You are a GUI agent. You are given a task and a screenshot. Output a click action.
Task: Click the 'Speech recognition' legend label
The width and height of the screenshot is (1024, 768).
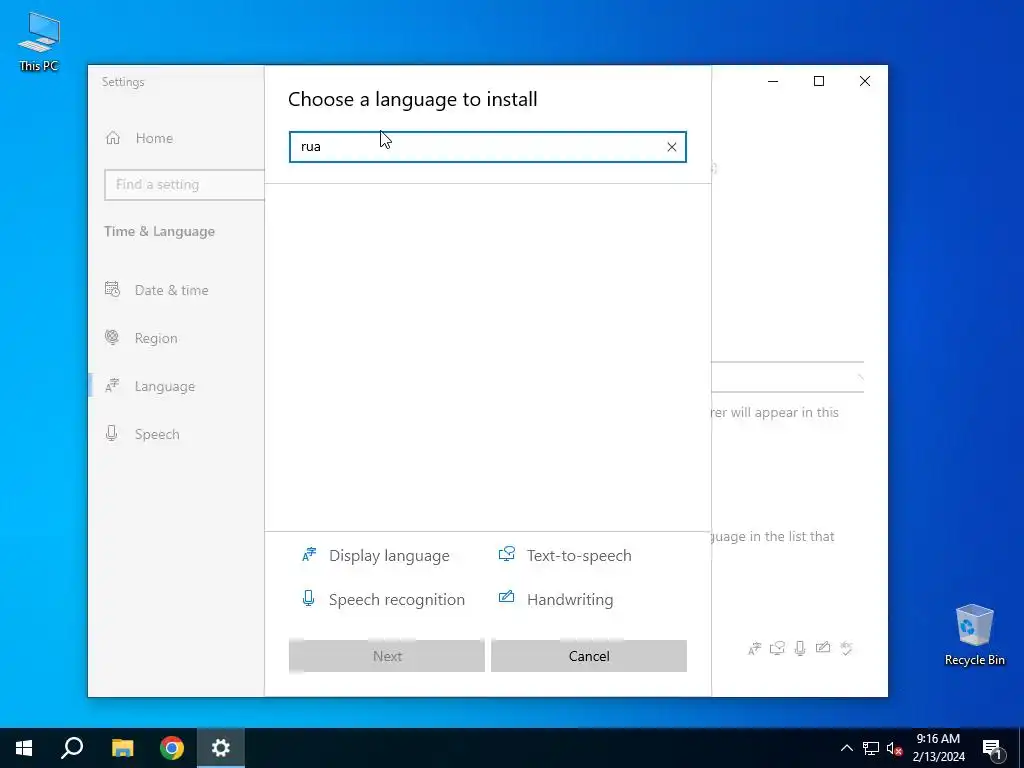tap(397, 600)
